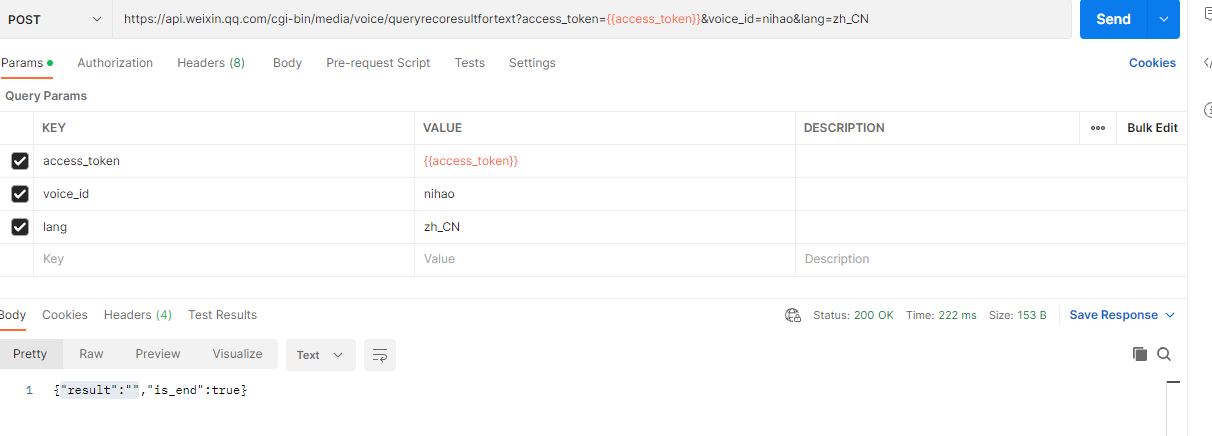Open the Text format dropdown in the response
This screenshot has height=436, width=1212.
[x=320, y=355]
